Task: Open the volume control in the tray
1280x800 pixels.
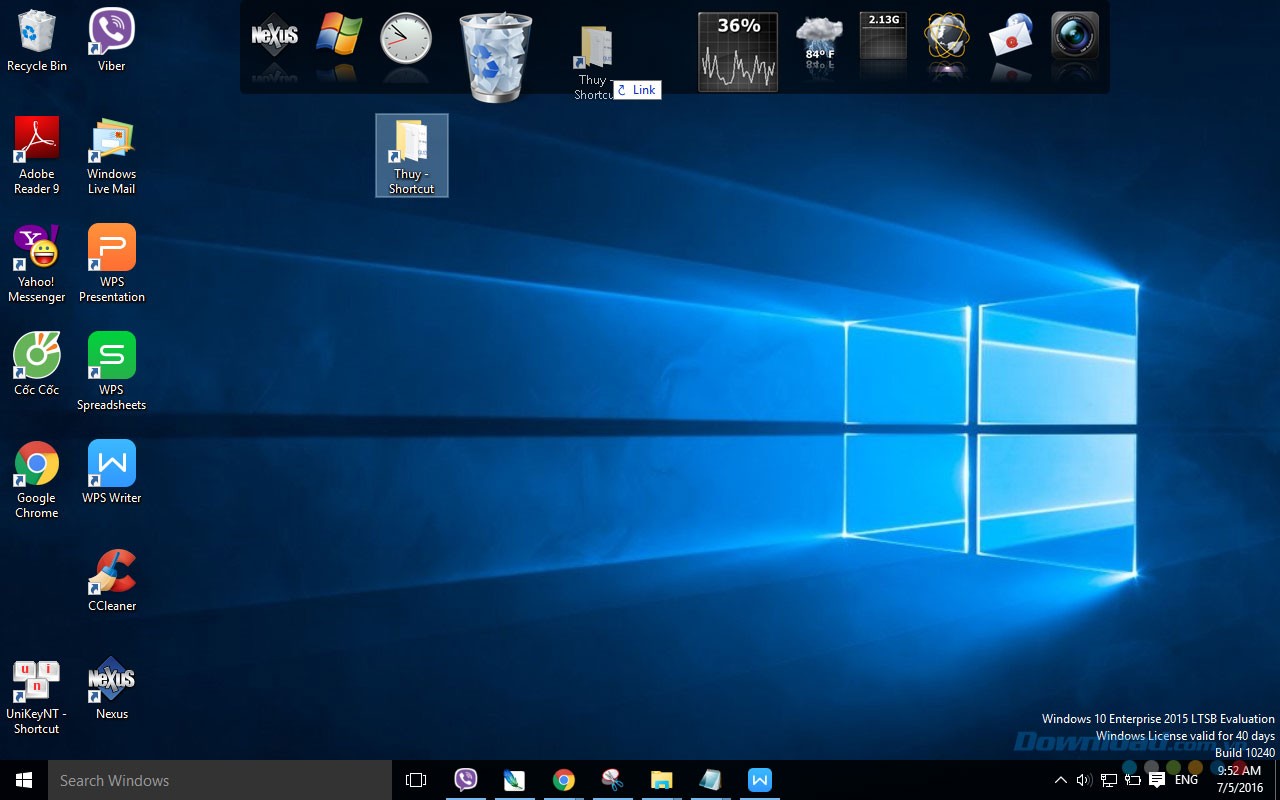Action: pos(1083,780)
